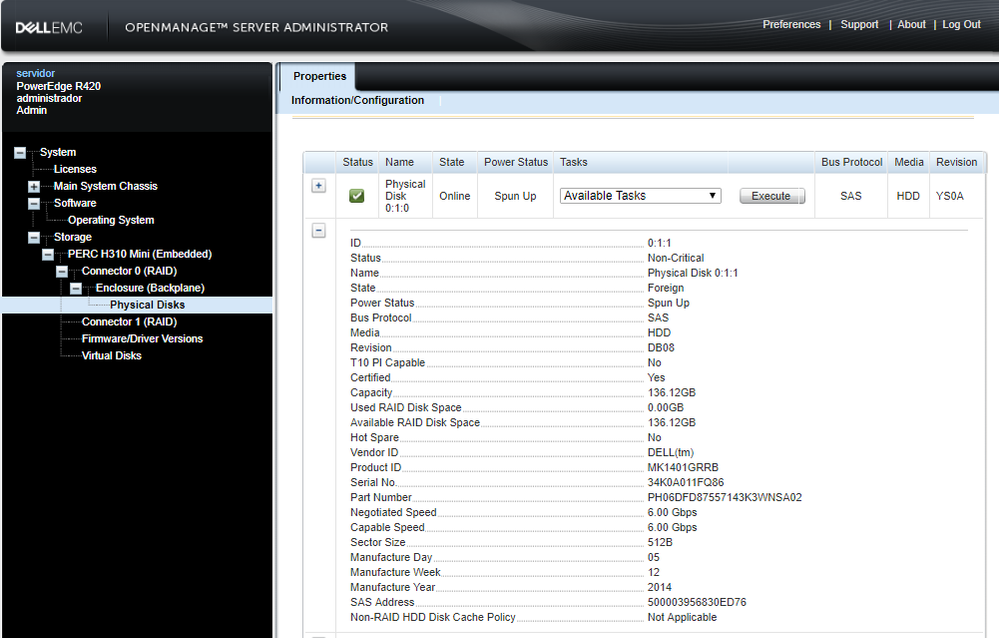Image resolution: width=999 pixels, height=638 pixels.
Task: Click the Used RAID Disk Space 0.00GB value
Action: click(665, 408)
